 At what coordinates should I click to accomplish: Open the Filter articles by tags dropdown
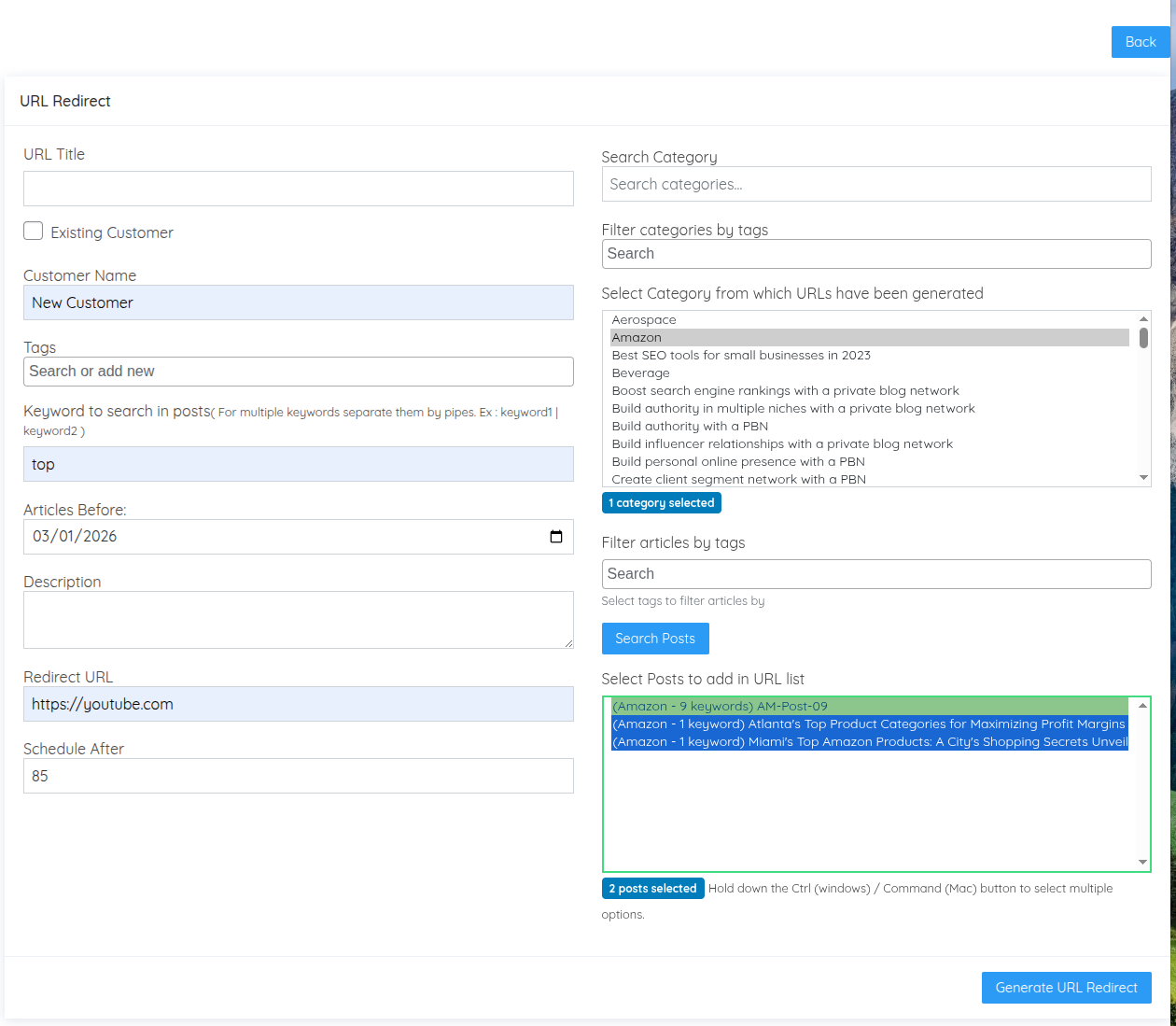pos(875,574)
